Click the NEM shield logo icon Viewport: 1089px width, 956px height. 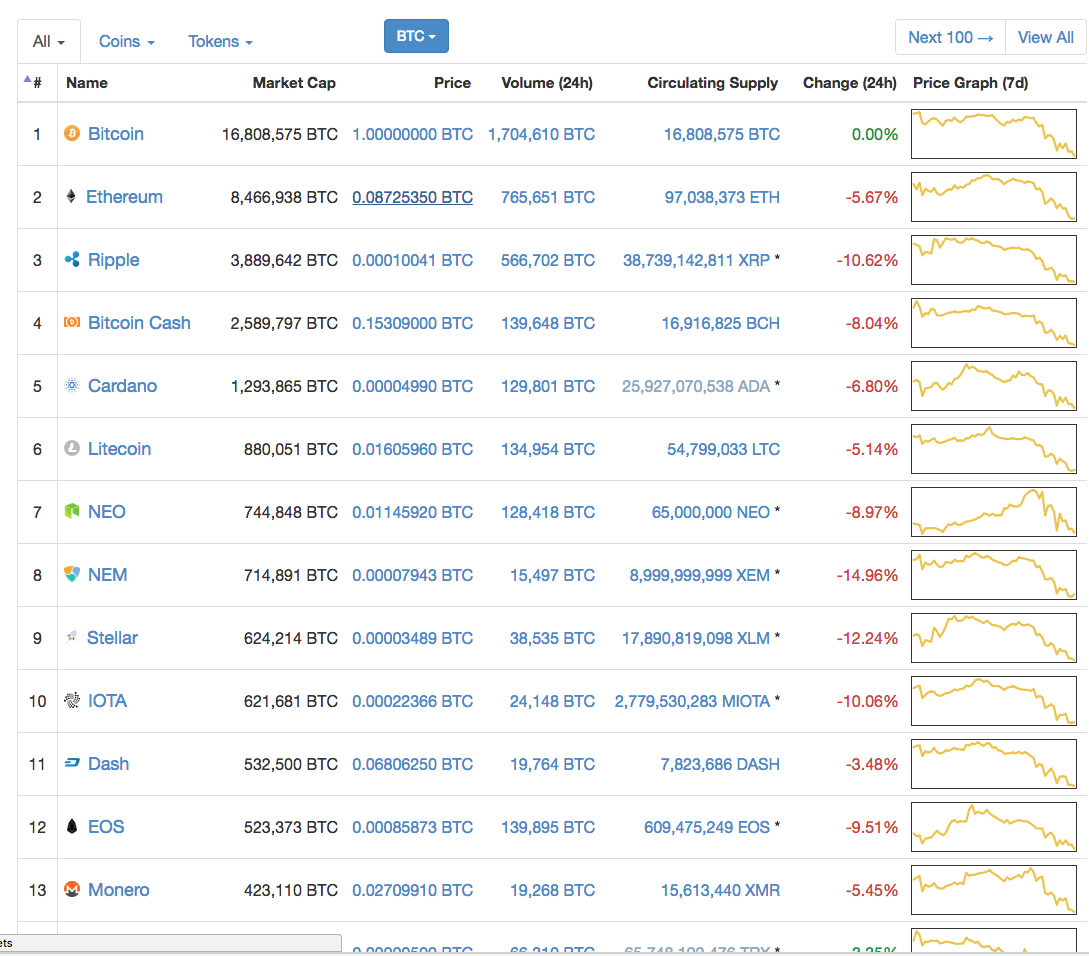tap(72, 575)
